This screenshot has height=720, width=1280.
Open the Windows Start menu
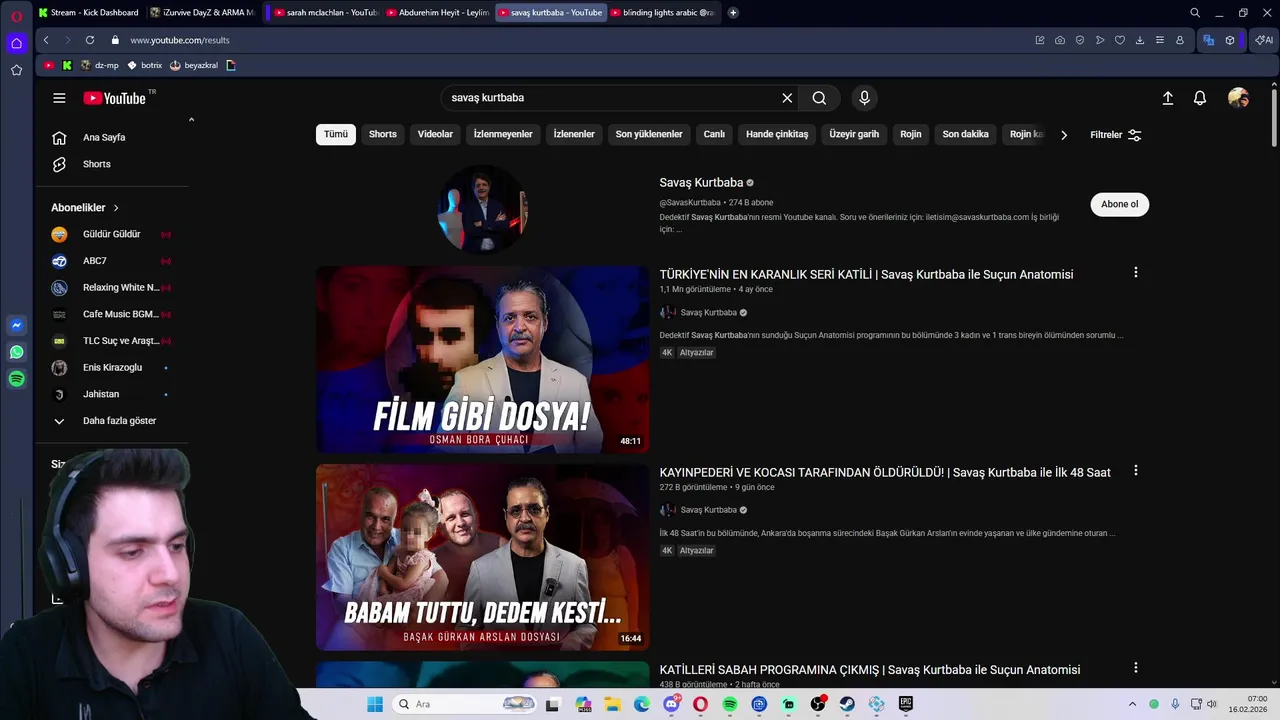click(x=375, y=704)
